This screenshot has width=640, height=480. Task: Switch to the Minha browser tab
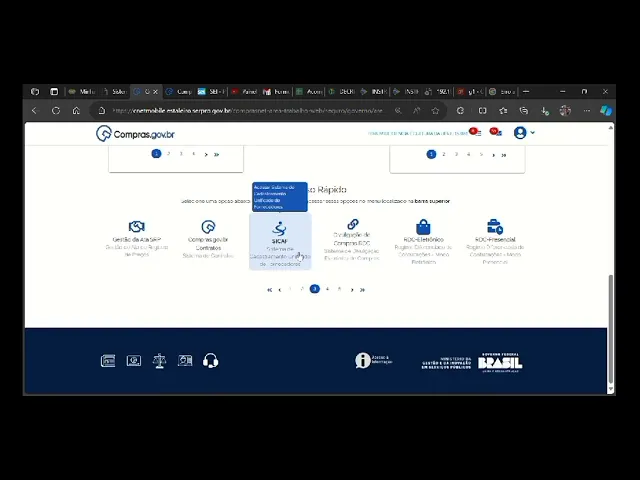tap(82, 92)
